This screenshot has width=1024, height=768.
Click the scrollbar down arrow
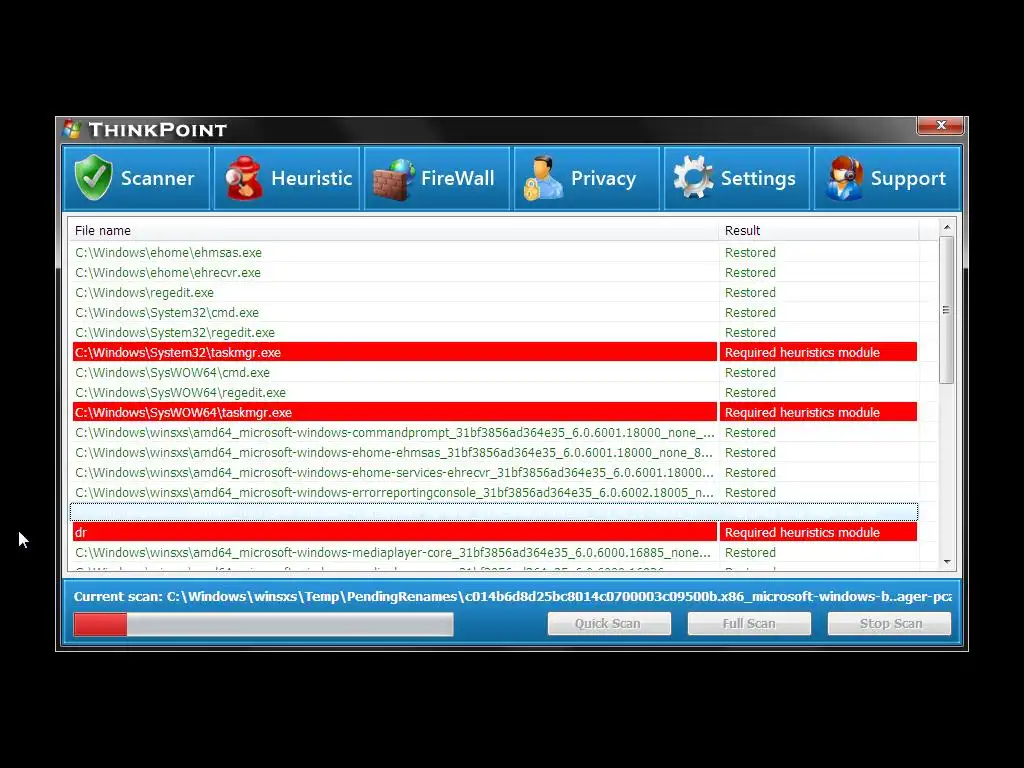click(x=947, y=562)
